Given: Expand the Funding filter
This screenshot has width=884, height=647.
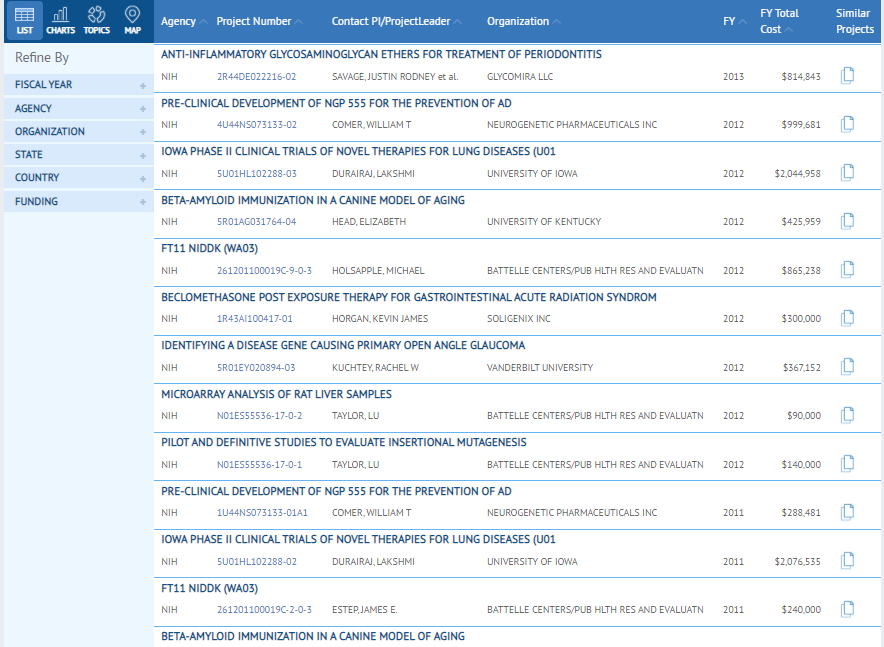Looking at the screenshot, I should (x=79, y=201).
